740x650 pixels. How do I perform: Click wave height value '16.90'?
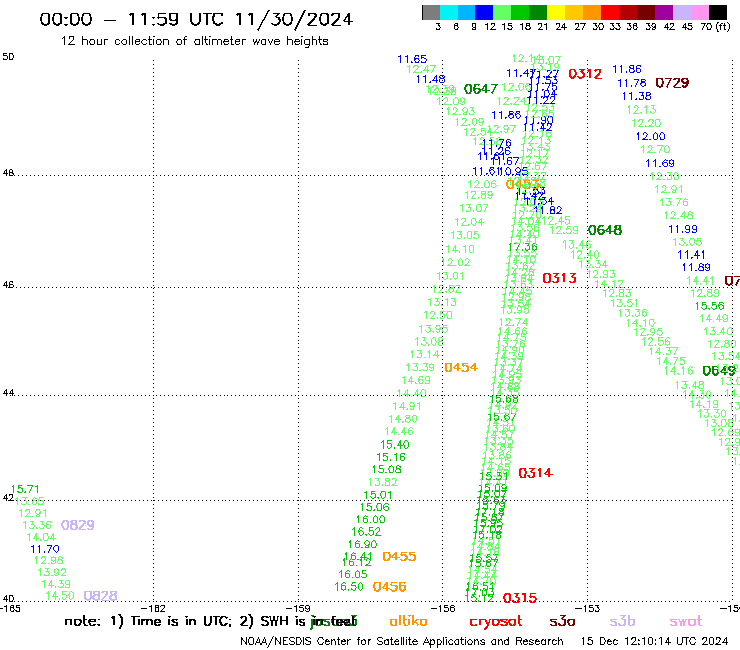pyautogui.click(x=362, y=544)
